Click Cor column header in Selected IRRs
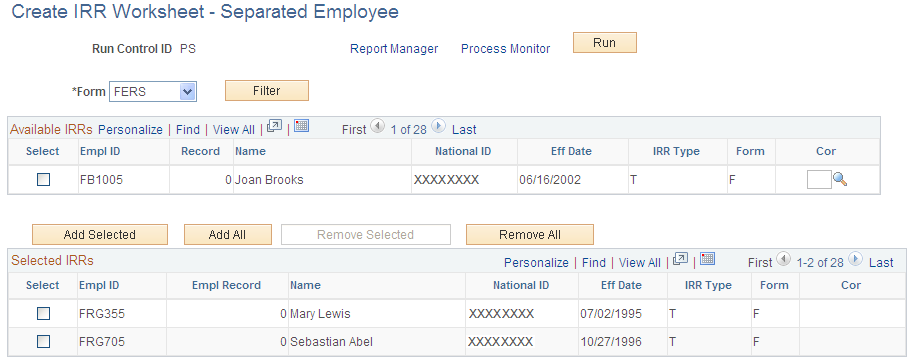Screen dimensions: 915x363 [851, 285]
